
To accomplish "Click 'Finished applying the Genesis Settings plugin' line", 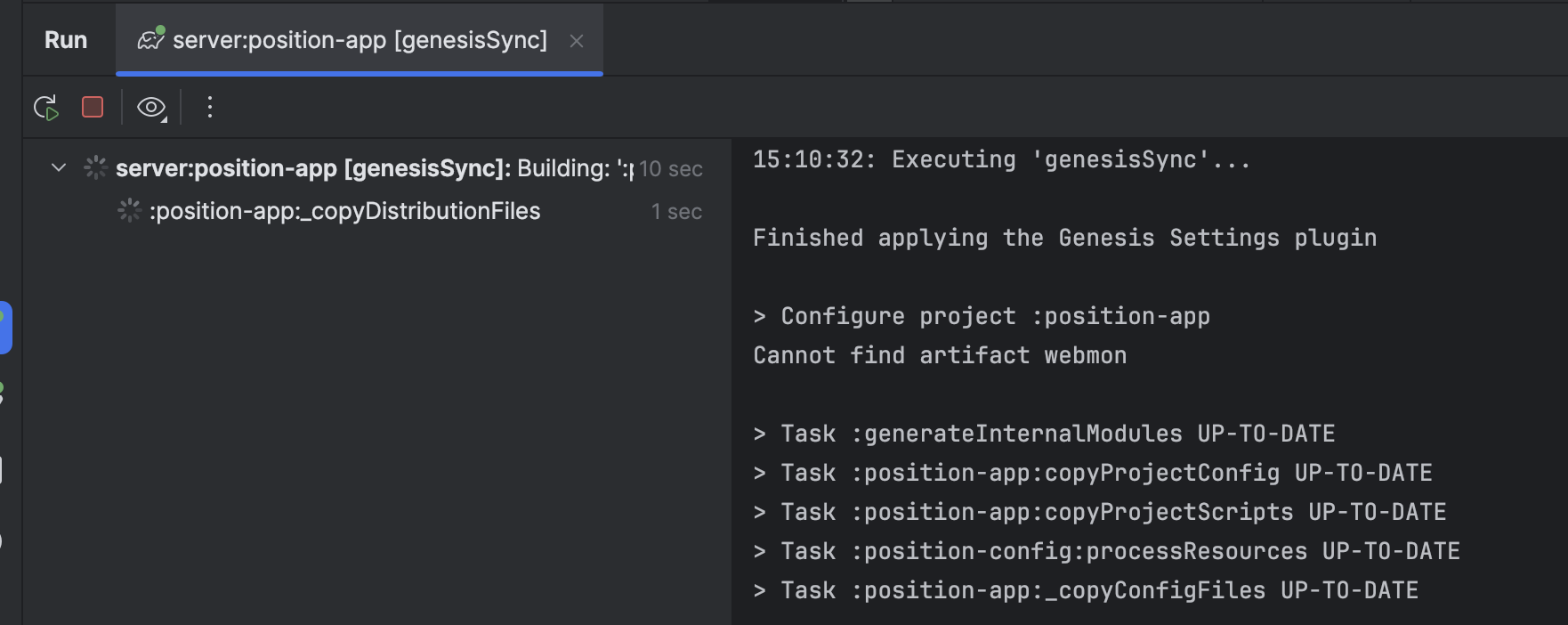I will tap(1065, 239).
